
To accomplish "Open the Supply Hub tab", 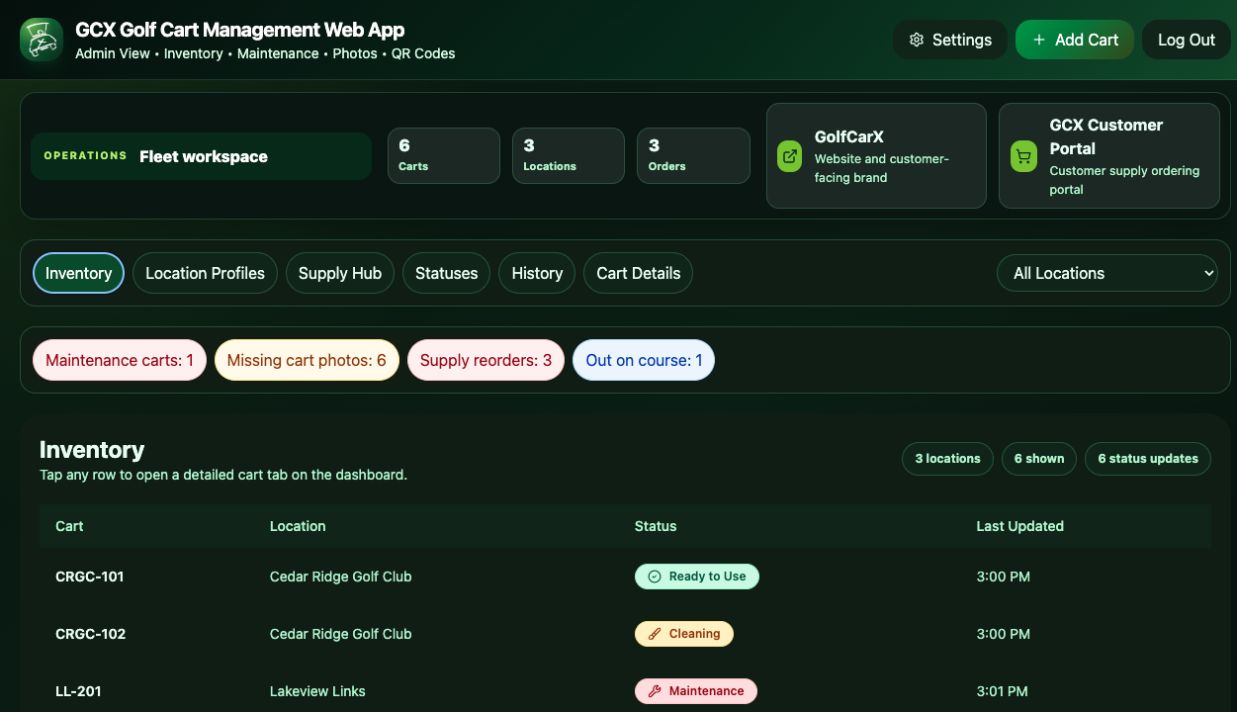I will pos(340,273).
